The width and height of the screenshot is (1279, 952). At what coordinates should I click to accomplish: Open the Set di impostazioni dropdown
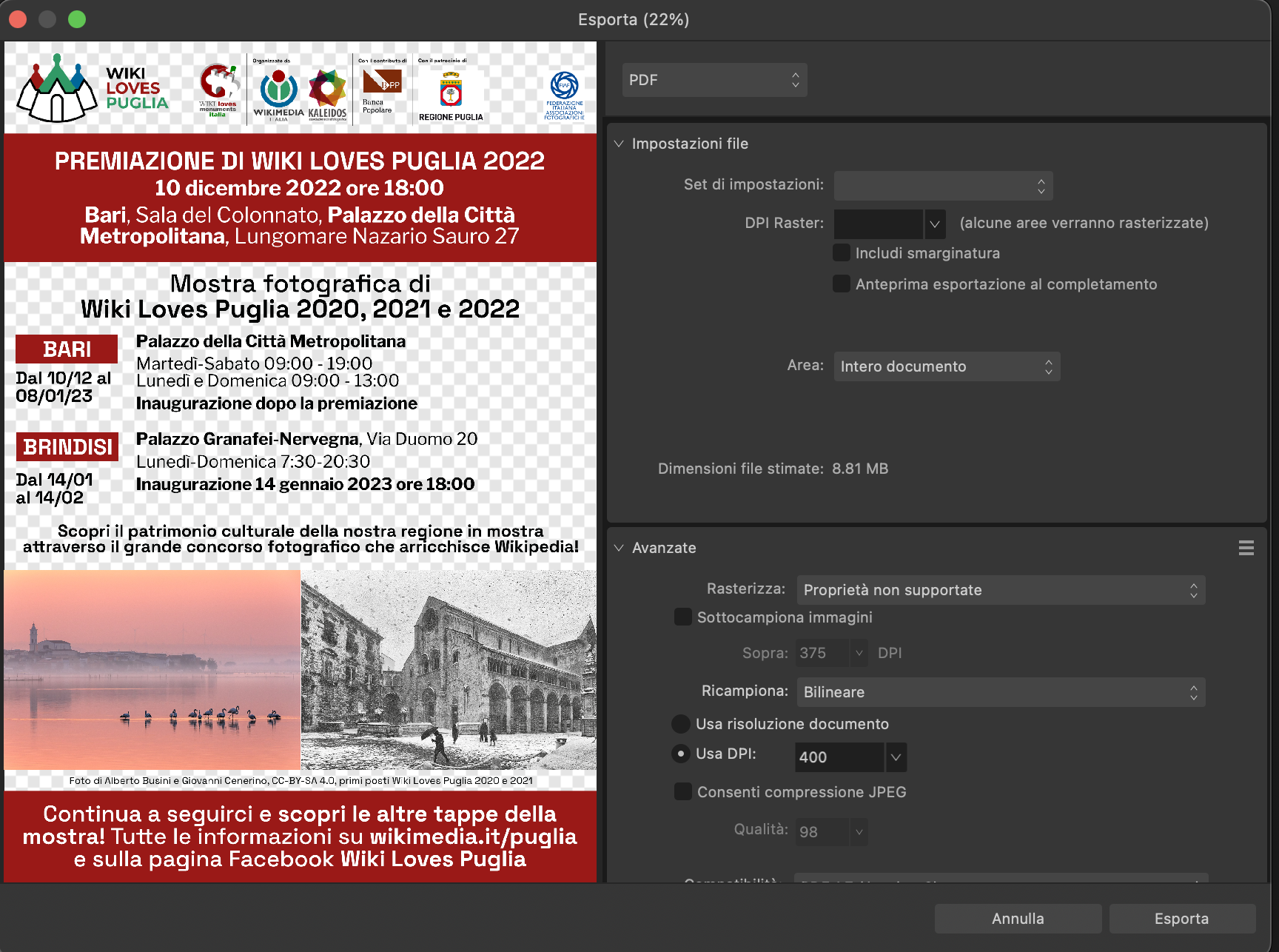pos(943,186)
